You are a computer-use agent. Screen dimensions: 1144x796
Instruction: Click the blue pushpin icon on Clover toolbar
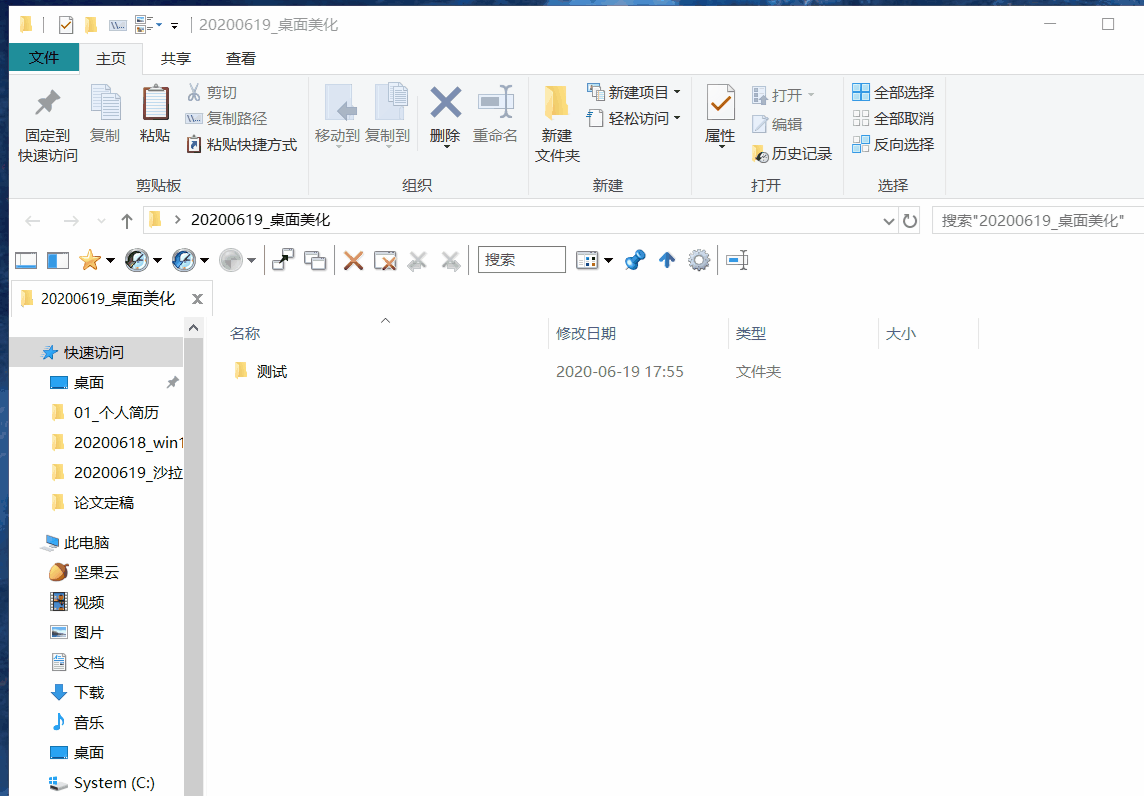[633, 259]
